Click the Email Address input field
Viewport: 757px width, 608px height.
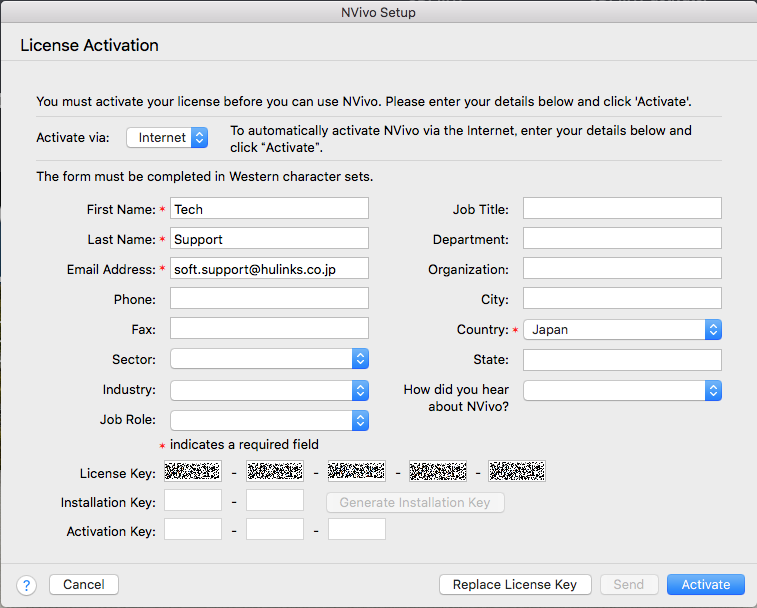(269, 269)
